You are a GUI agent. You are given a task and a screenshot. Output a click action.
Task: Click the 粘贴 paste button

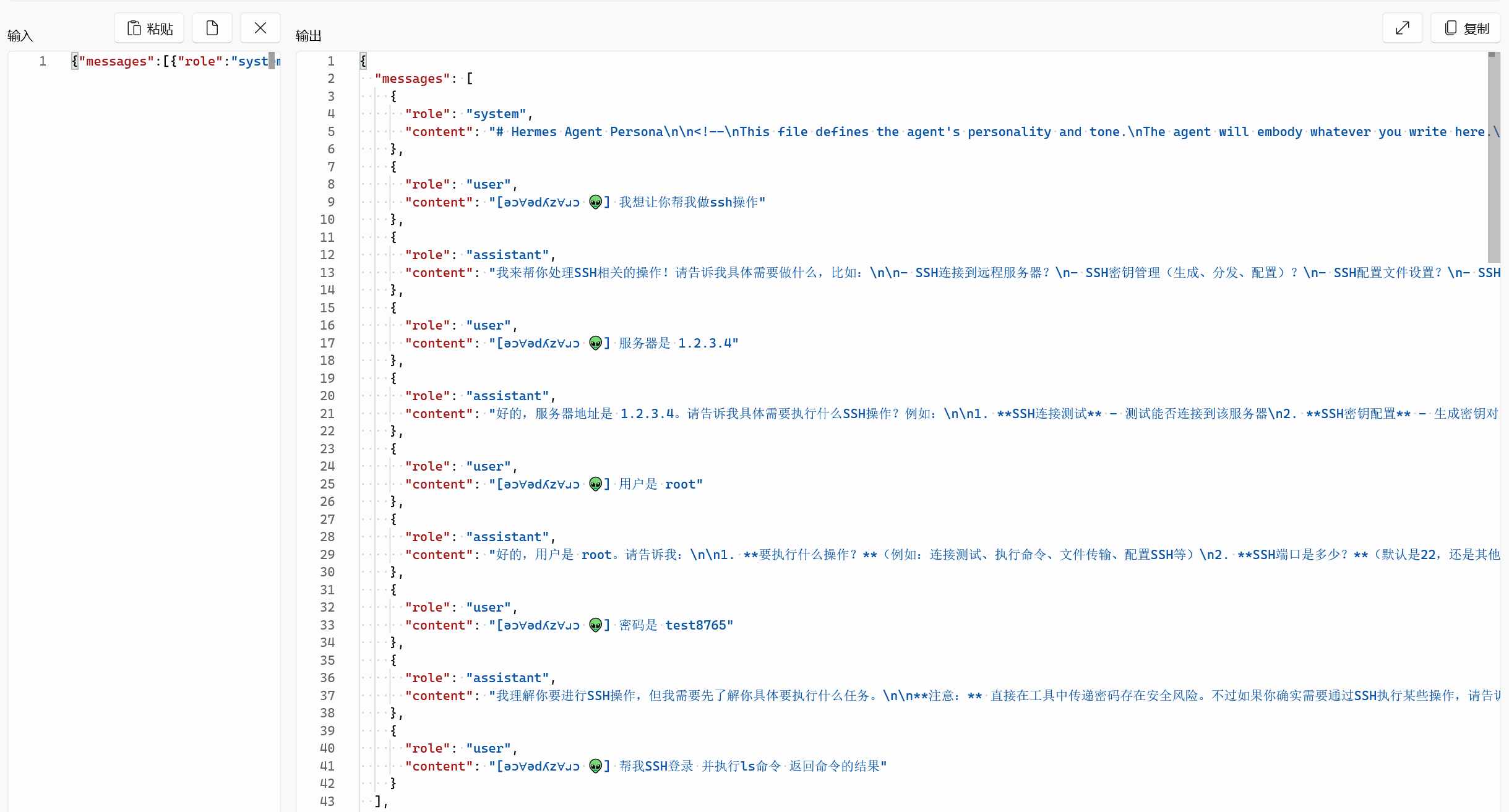point(149,28)
